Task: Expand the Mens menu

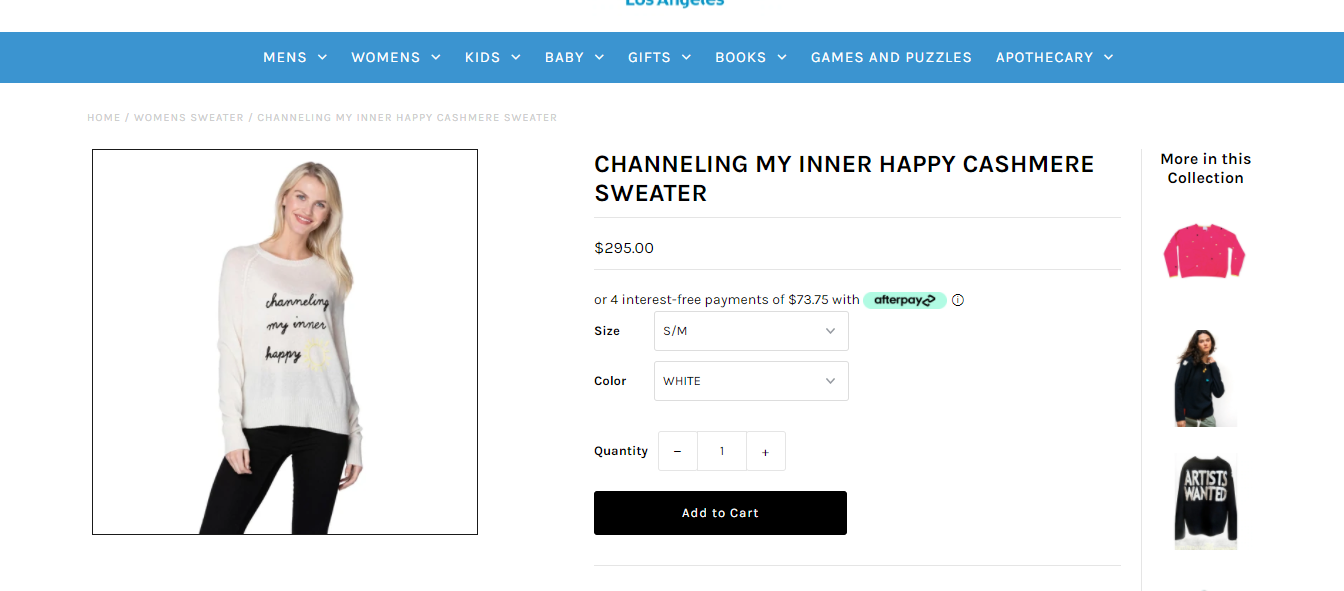Action: click(x=295, y=57)
